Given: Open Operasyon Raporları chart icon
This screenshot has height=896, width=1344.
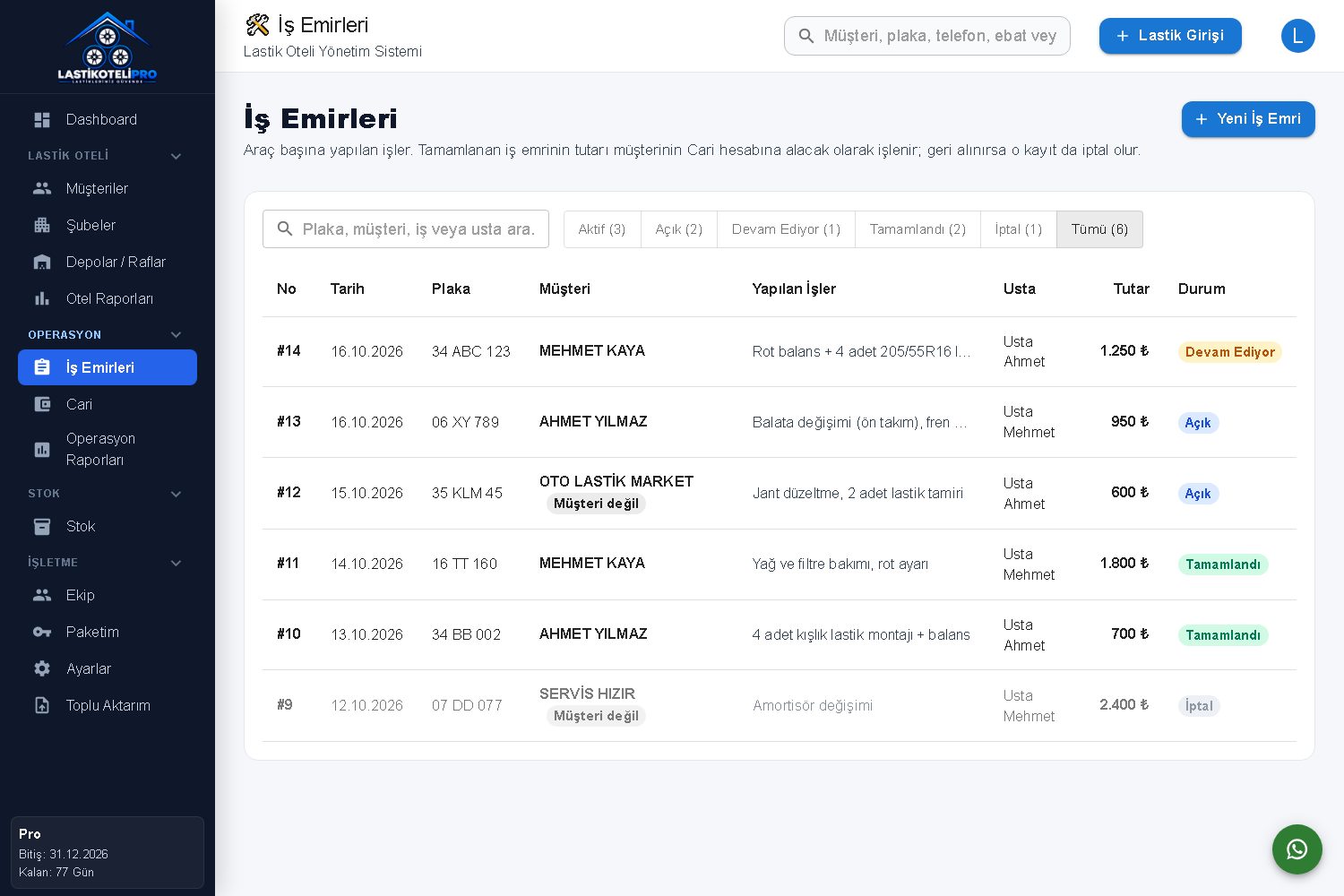Looking at the screenshot, I should point(42,449).
